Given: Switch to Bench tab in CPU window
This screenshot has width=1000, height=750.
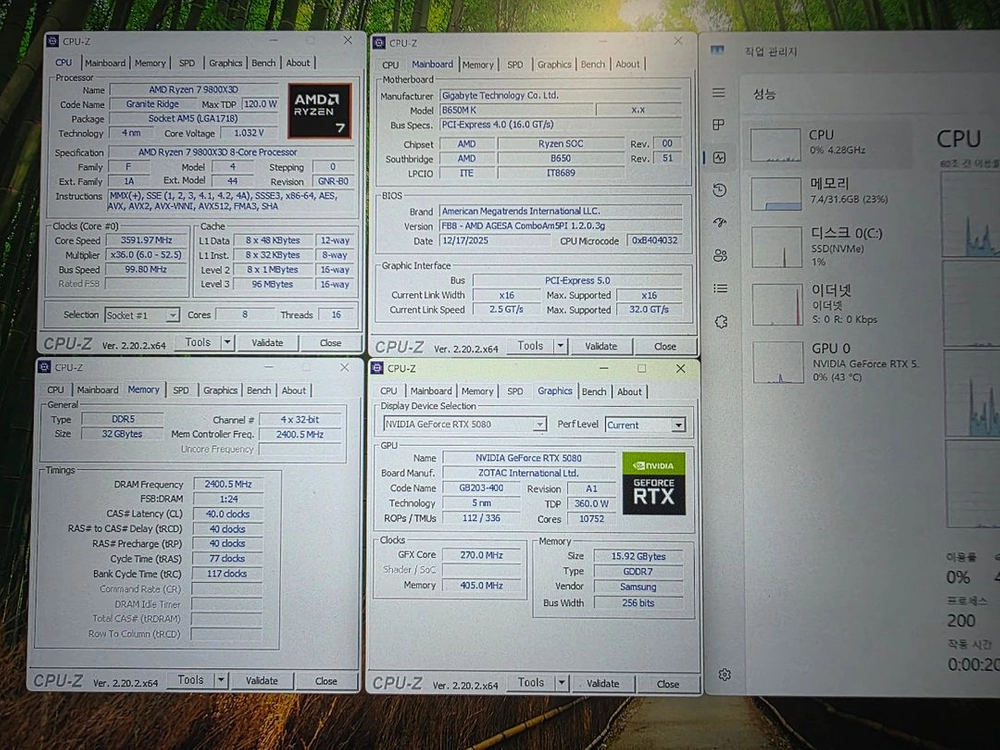Looking at the screenshot, I should (x=263, y=62).
